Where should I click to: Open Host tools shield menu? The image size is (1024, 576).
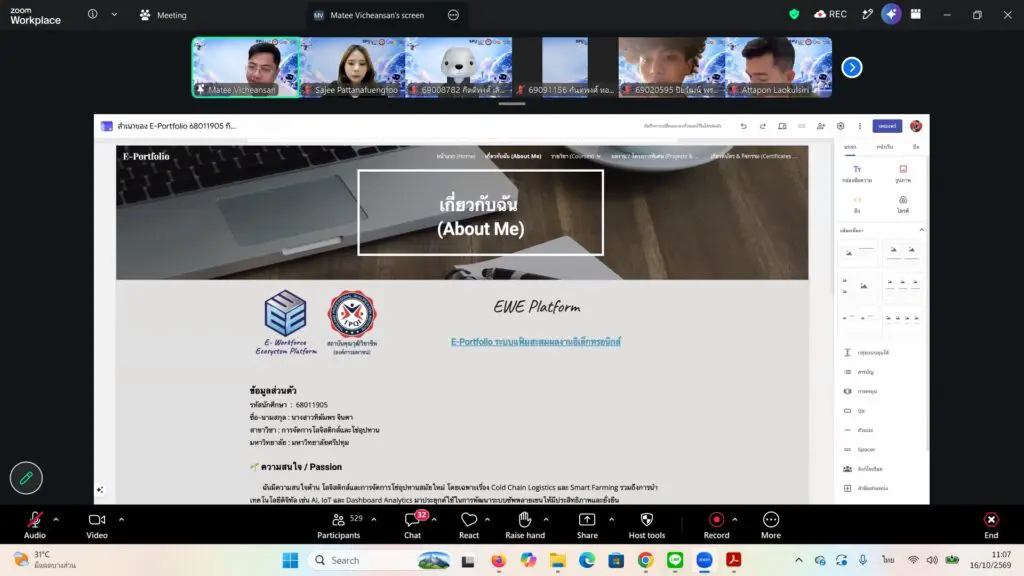[647, 525]
